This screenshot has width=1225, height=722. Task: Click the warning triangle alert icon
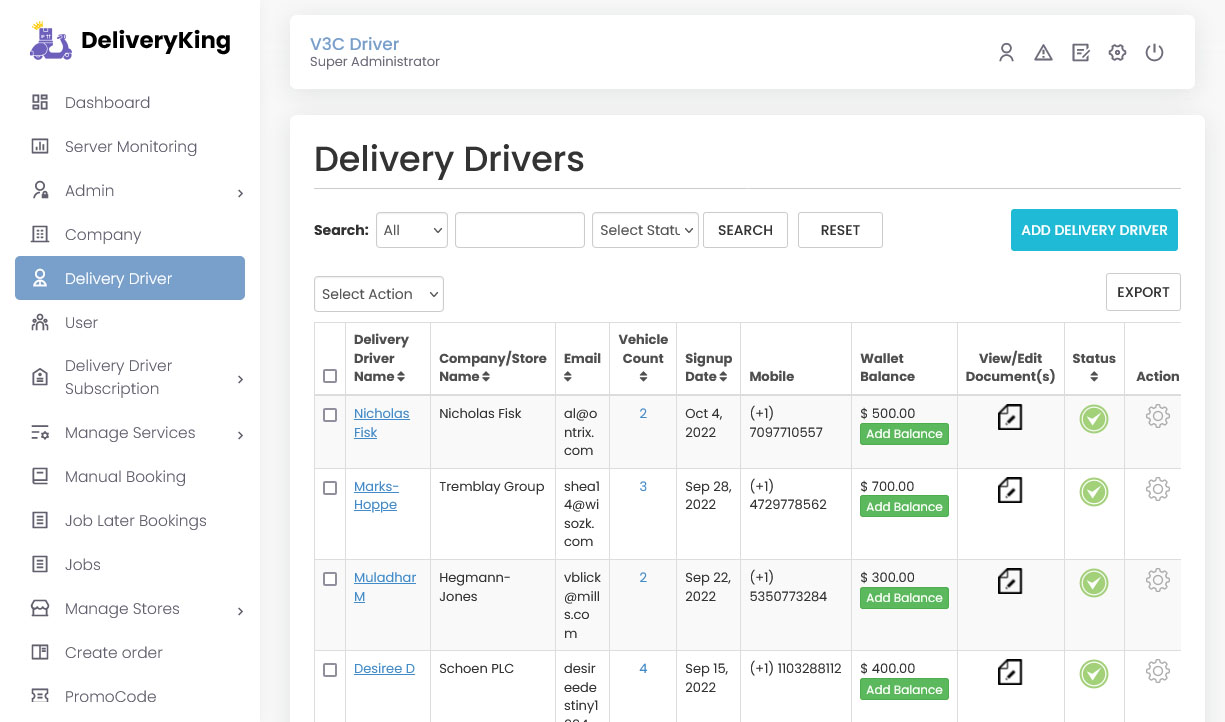1043,53
